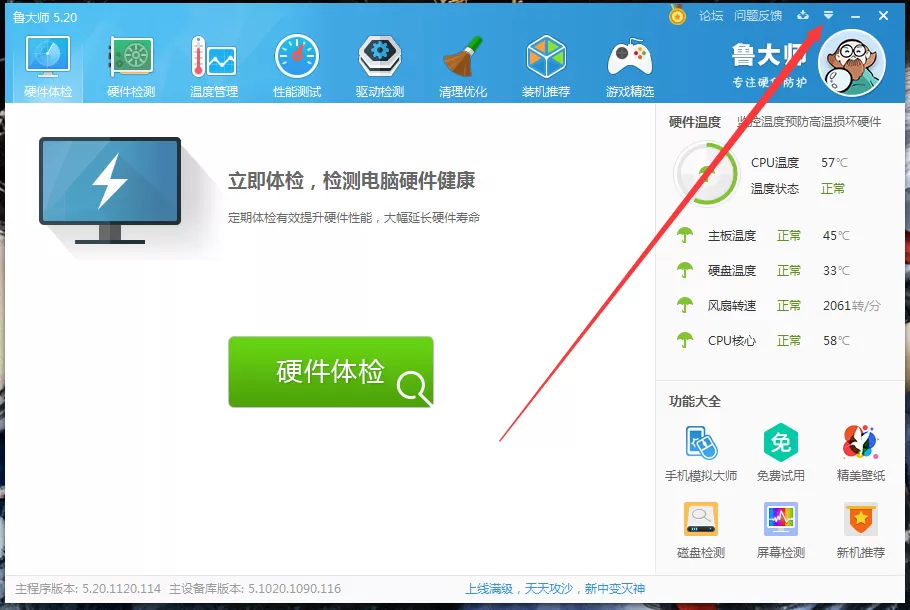Go to 驱动检测 tab

[380, 67]
